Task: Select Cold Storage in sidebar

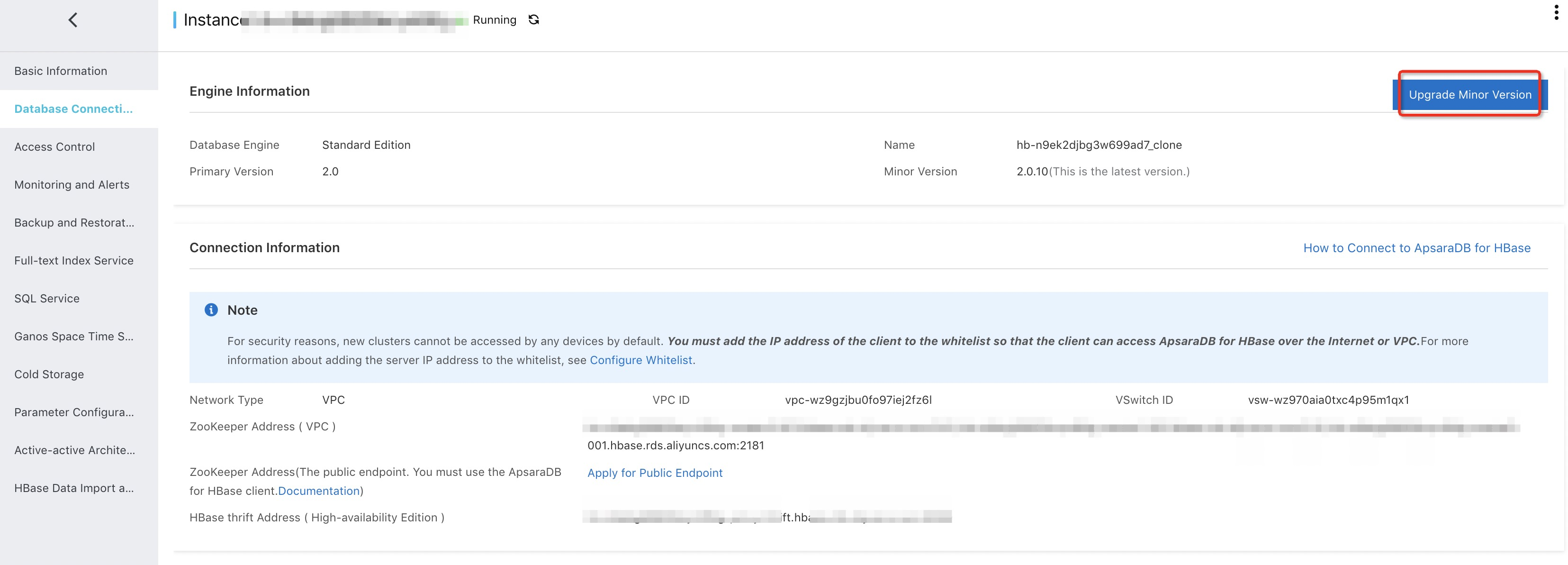Action: point(49,374)
